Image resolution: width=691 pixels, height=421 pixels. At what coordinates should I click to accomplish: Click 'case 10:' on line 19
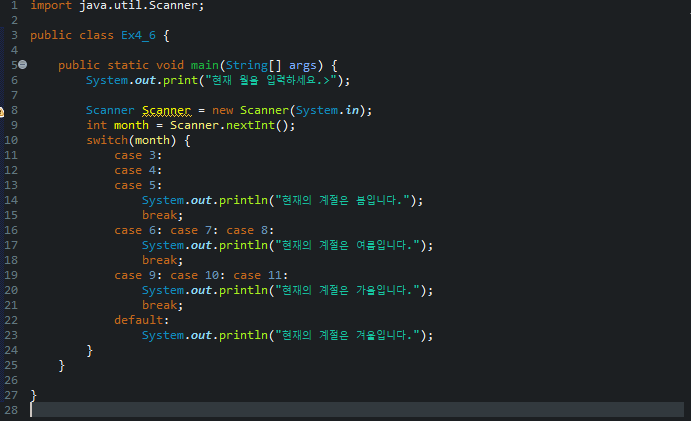pos(197,275)
